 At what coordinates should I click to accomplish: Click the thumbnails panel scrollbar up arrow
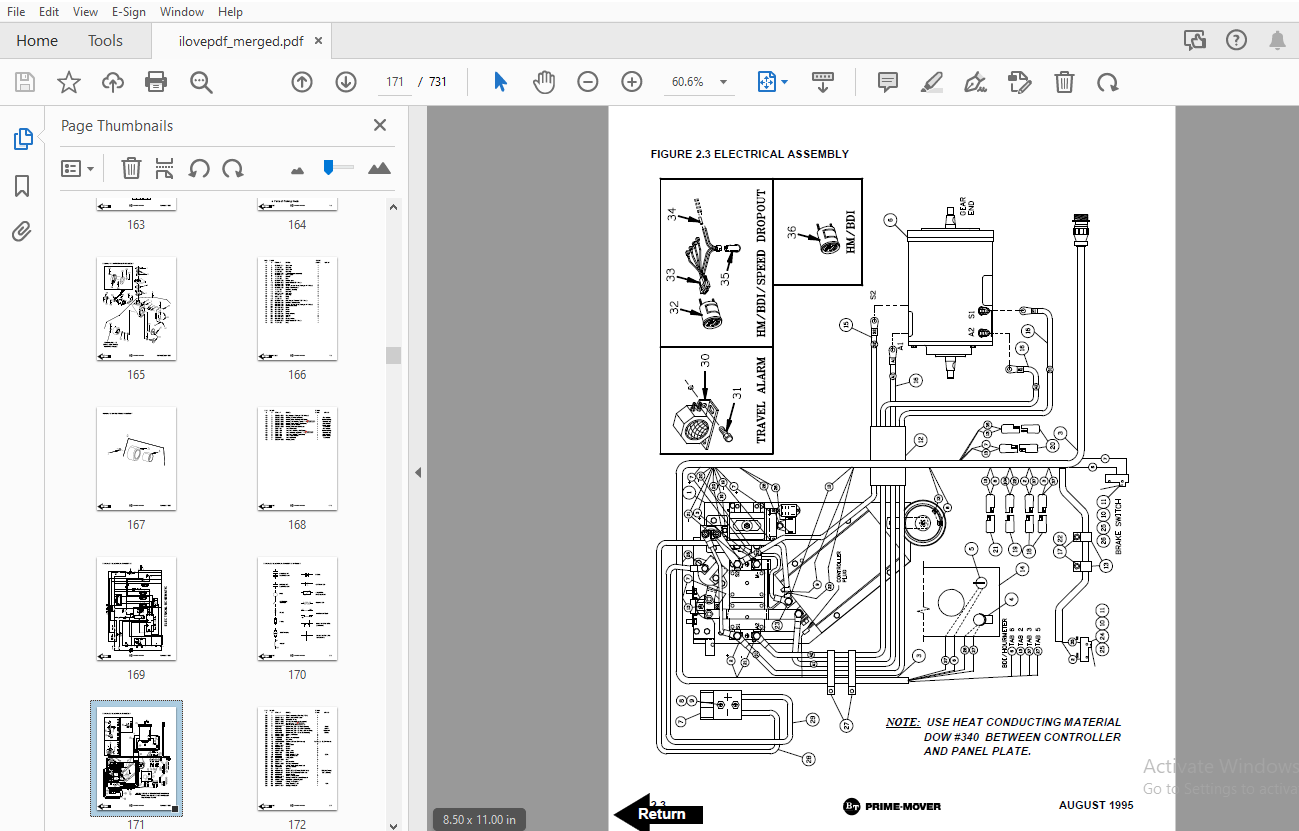[x=393, y=207]
